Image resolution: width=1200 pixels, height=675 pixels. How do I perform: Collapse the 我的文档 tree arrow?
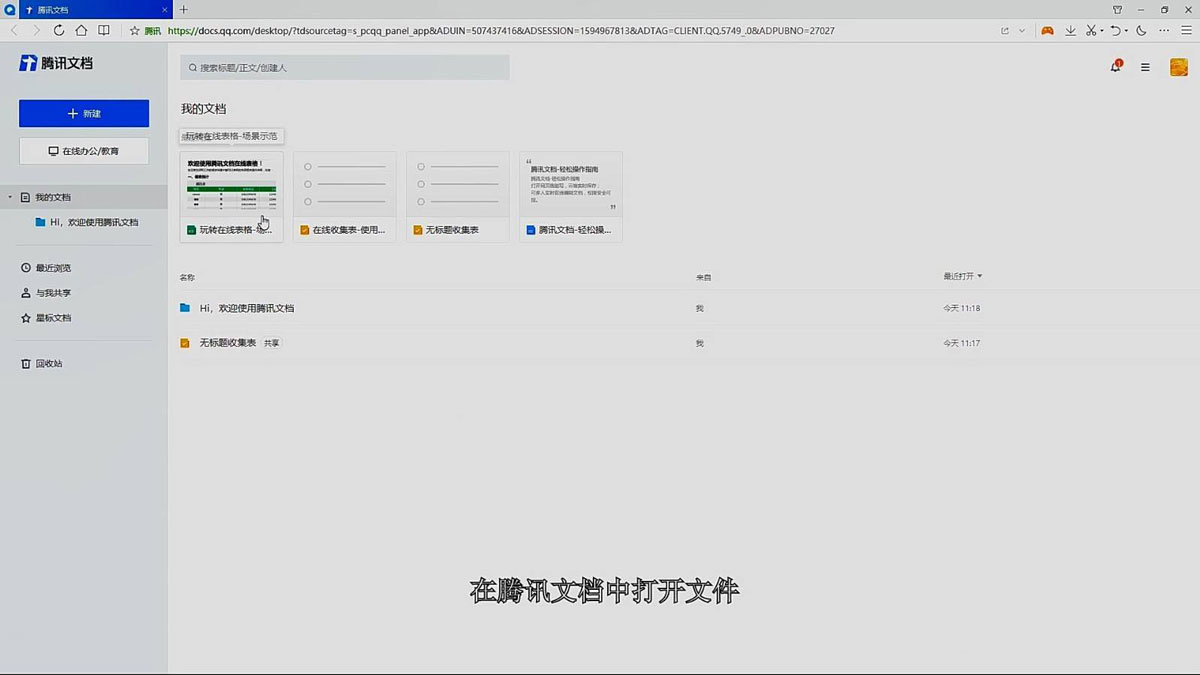point(10,197)
